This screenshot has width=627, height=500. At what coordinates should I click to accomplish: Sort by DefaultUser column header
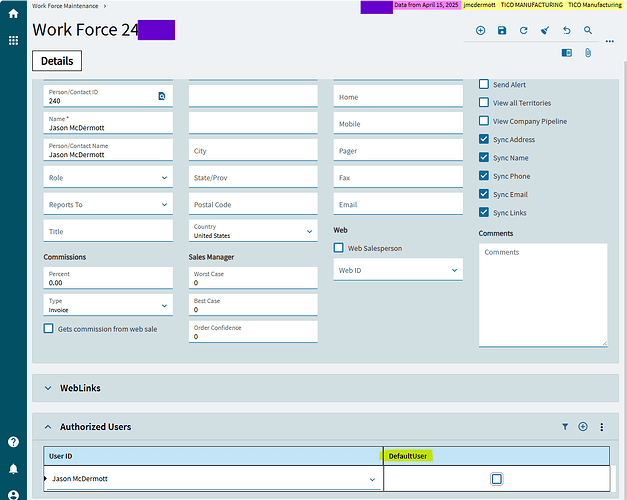497,456
